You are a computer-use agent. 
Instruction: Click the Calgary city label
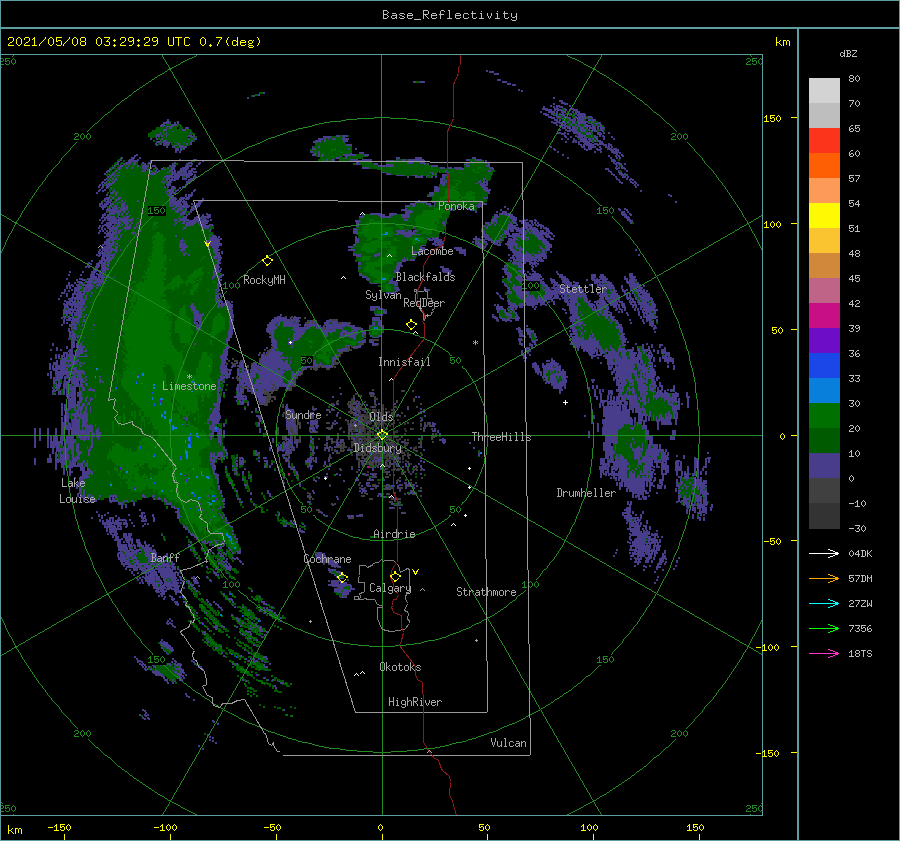point(390,588)
